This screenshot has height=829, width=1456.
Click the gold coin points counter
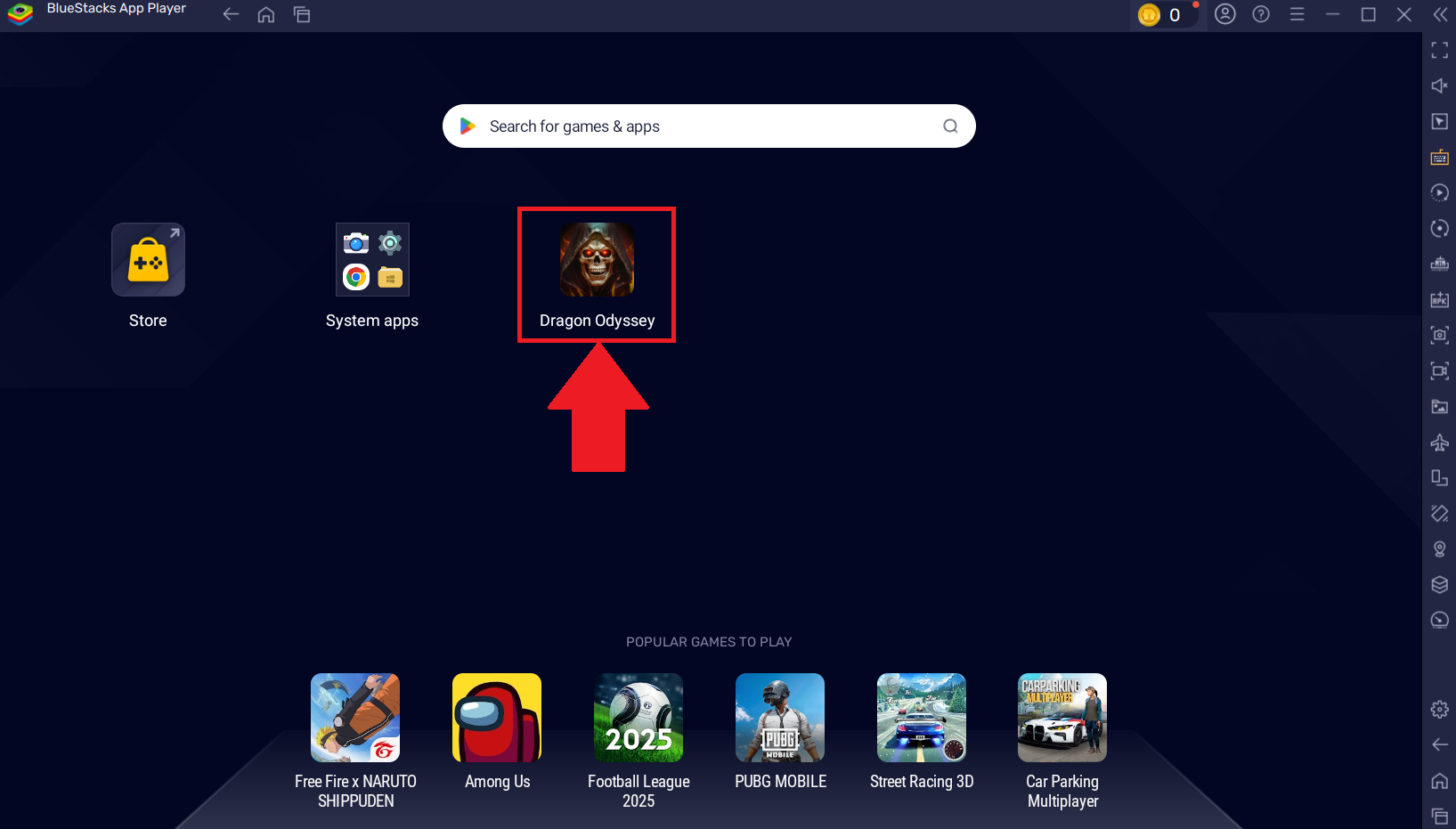click(x=1160, y=15)
